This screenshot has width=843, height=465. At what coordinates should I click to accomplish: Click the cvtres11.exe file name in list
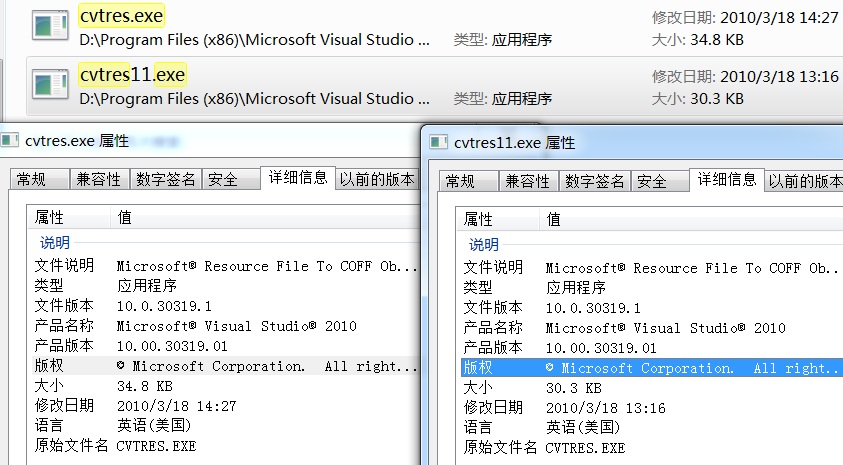pos(132,75)
